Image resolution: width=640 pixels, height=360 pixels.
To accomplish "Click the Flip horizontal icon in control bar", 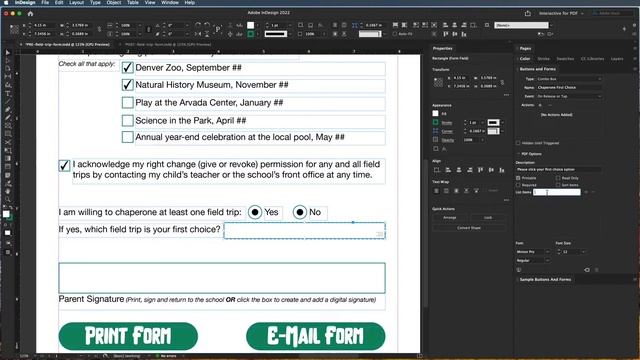I will (198, 34).
